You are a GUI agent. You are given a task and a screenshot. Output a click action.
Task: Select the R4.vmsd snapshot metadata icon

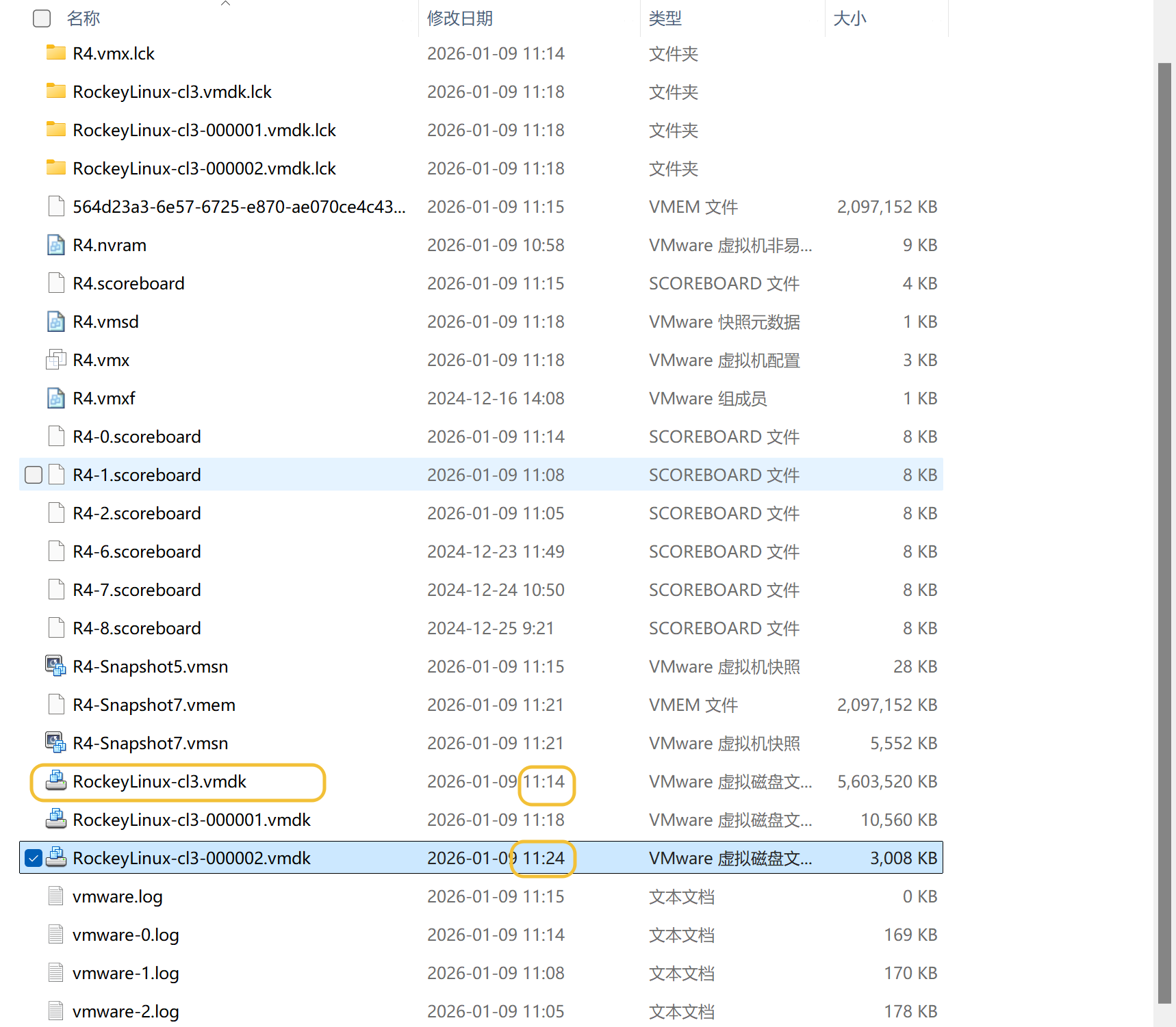pyautogui.click(x=55, y=322)
